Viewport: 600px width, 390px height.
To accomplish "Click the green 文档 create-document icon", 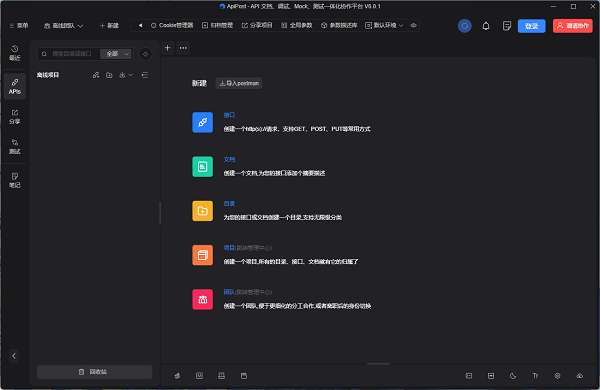I will click(x=202, y=166).
